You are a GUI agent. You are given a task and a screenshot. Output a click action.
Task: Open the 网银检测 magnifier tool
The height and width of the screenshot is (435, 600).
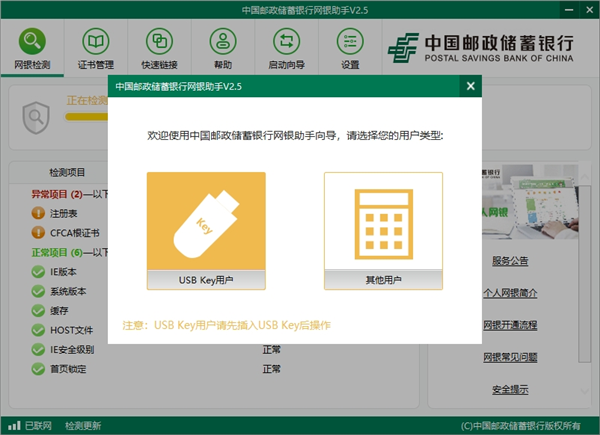[x=34, y=47]
